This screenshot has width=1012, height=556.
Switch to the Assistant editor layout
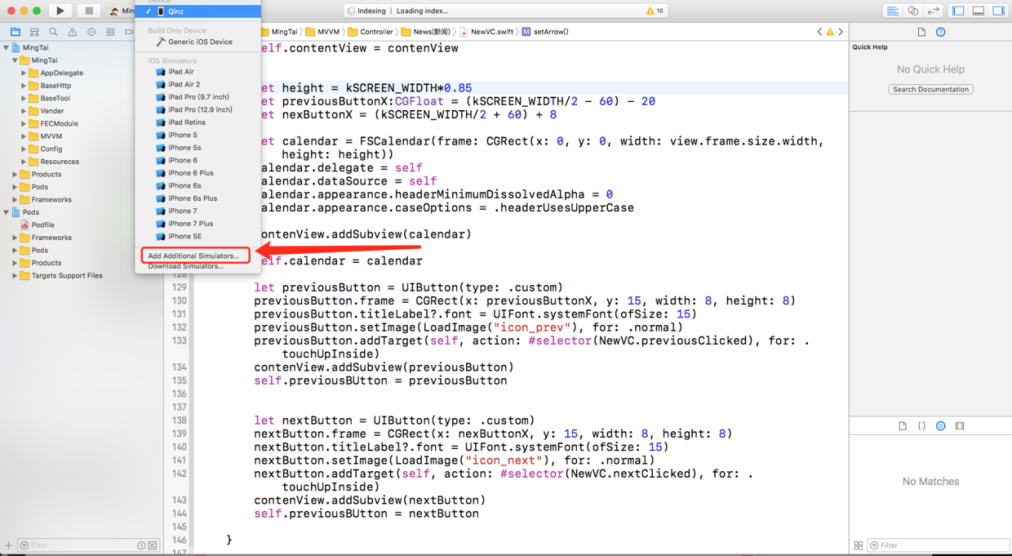(x=913, y=11)
